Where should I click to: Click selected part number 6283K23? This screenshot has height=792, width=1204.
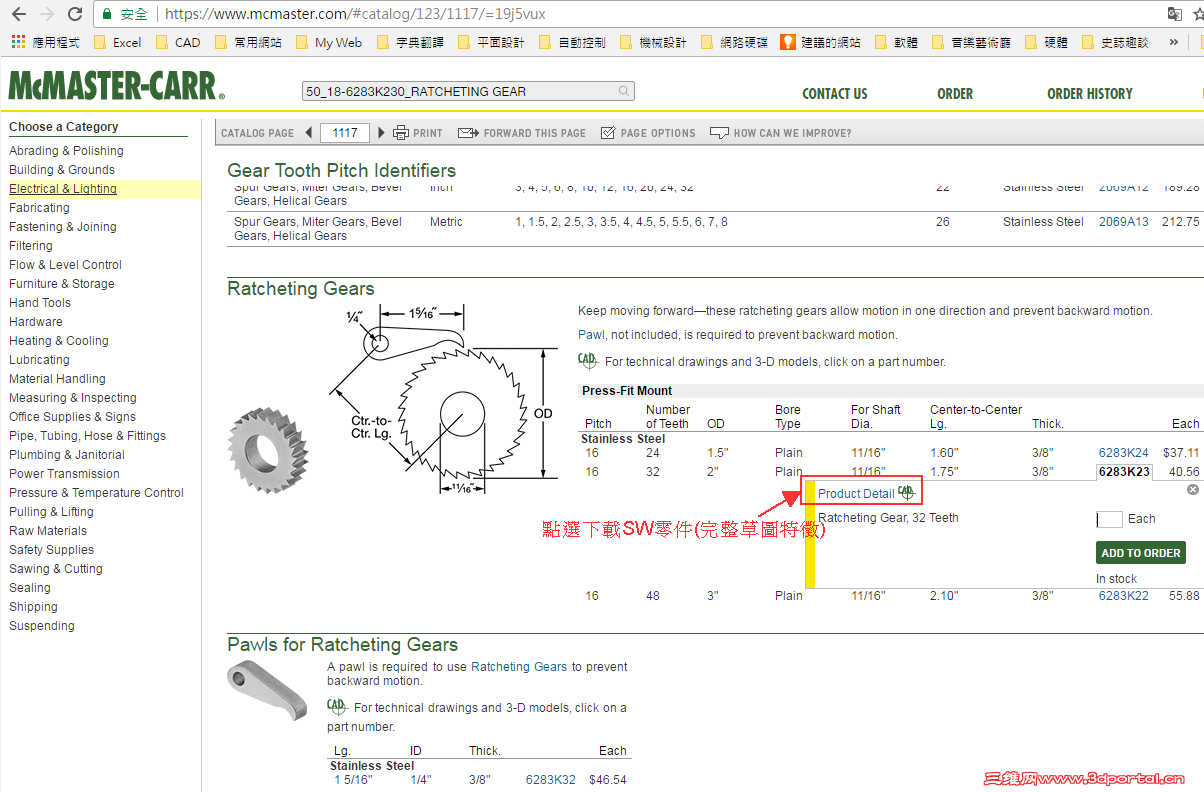[1125, 472]
